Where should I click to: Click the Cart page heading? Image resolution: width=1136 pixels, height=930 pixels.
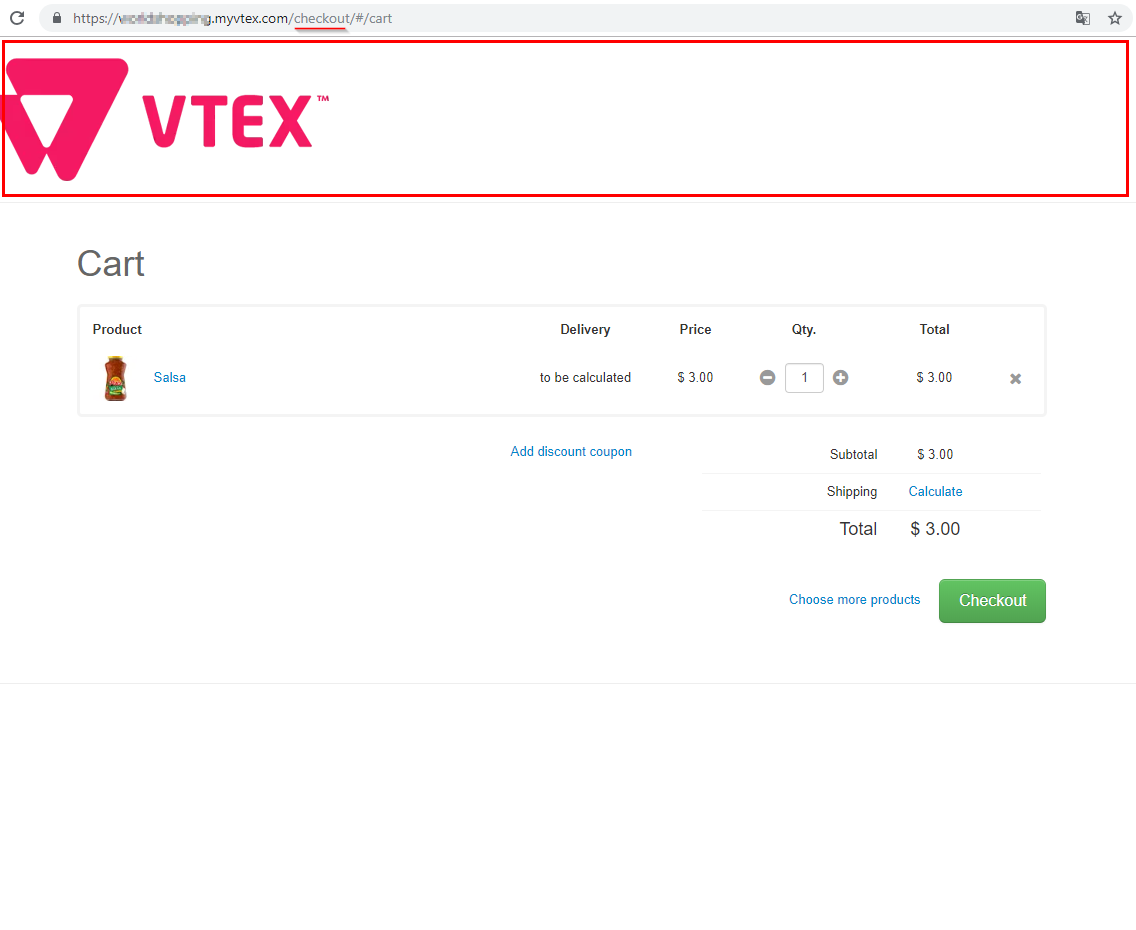(111, 264)
